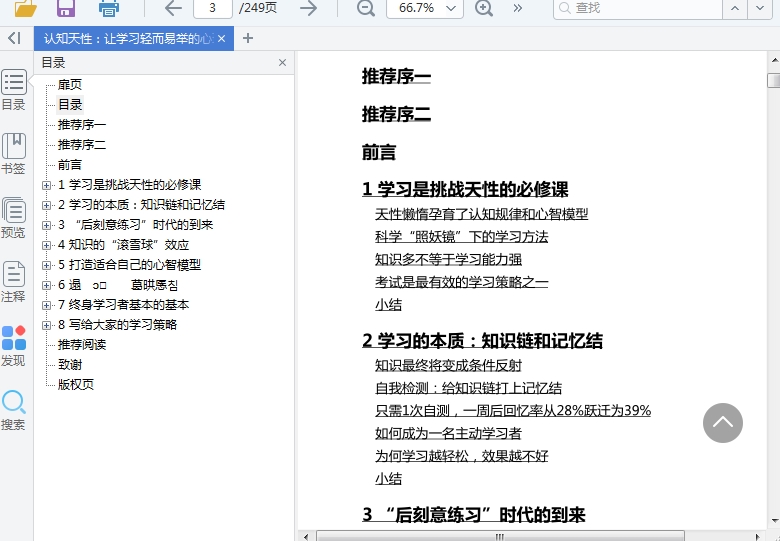Open a new tab with plus

248,38
